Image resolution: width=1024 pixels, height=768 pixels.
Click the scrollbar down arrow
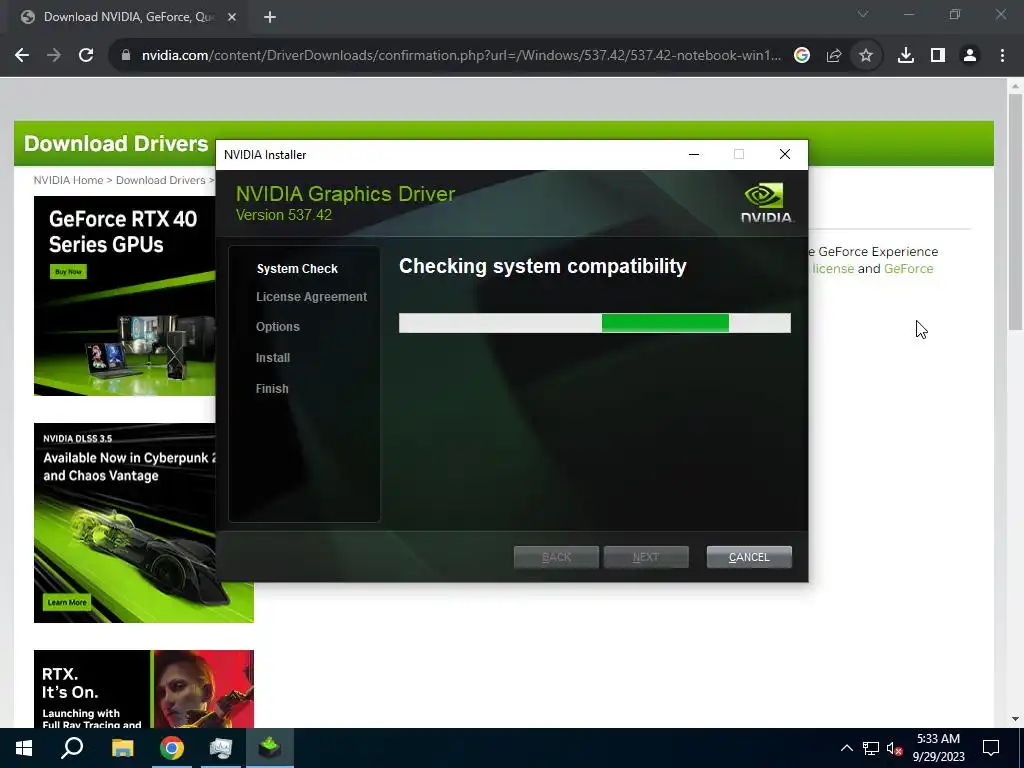[x=1015, y=719]
